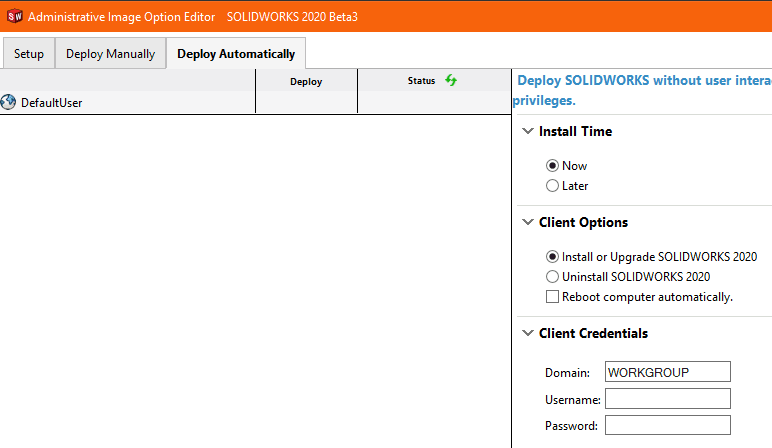Click the SOLIDWORKS 2020 Beta3 title text
Image resolution: width=772 pixels, height=448 pixels.
coord(292,17)
